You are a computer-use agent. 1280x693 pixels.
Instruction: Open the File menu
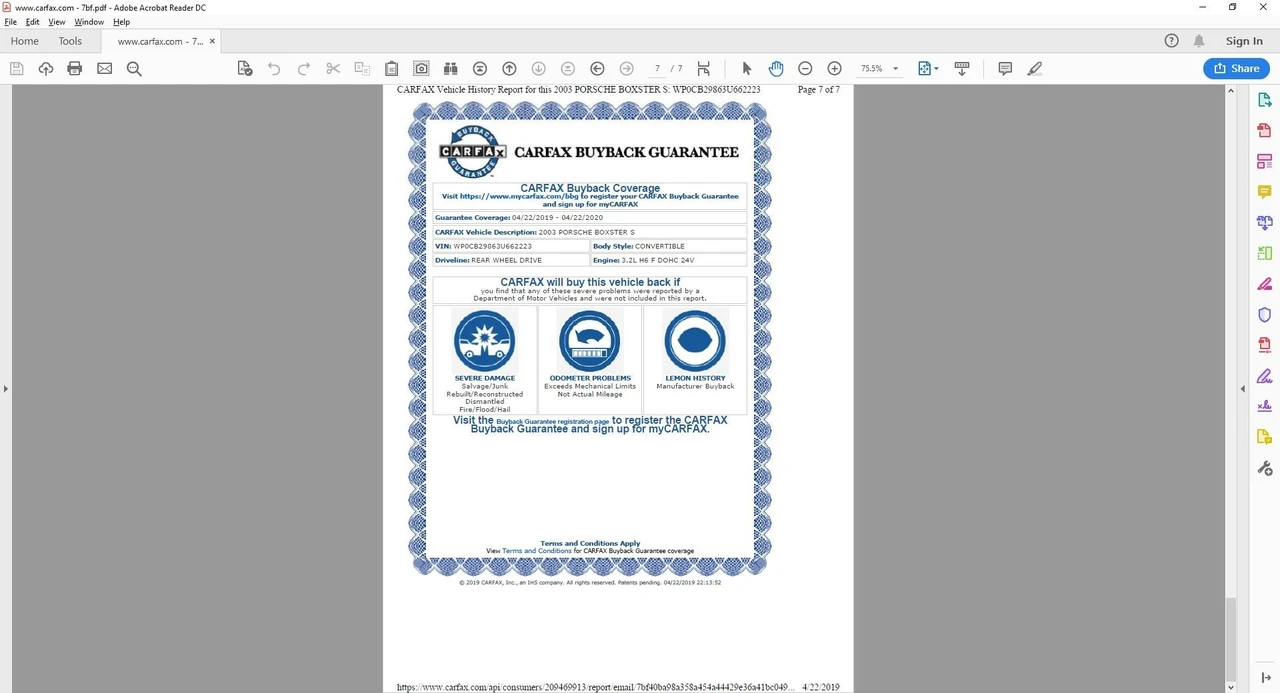(x=11, y=22)
